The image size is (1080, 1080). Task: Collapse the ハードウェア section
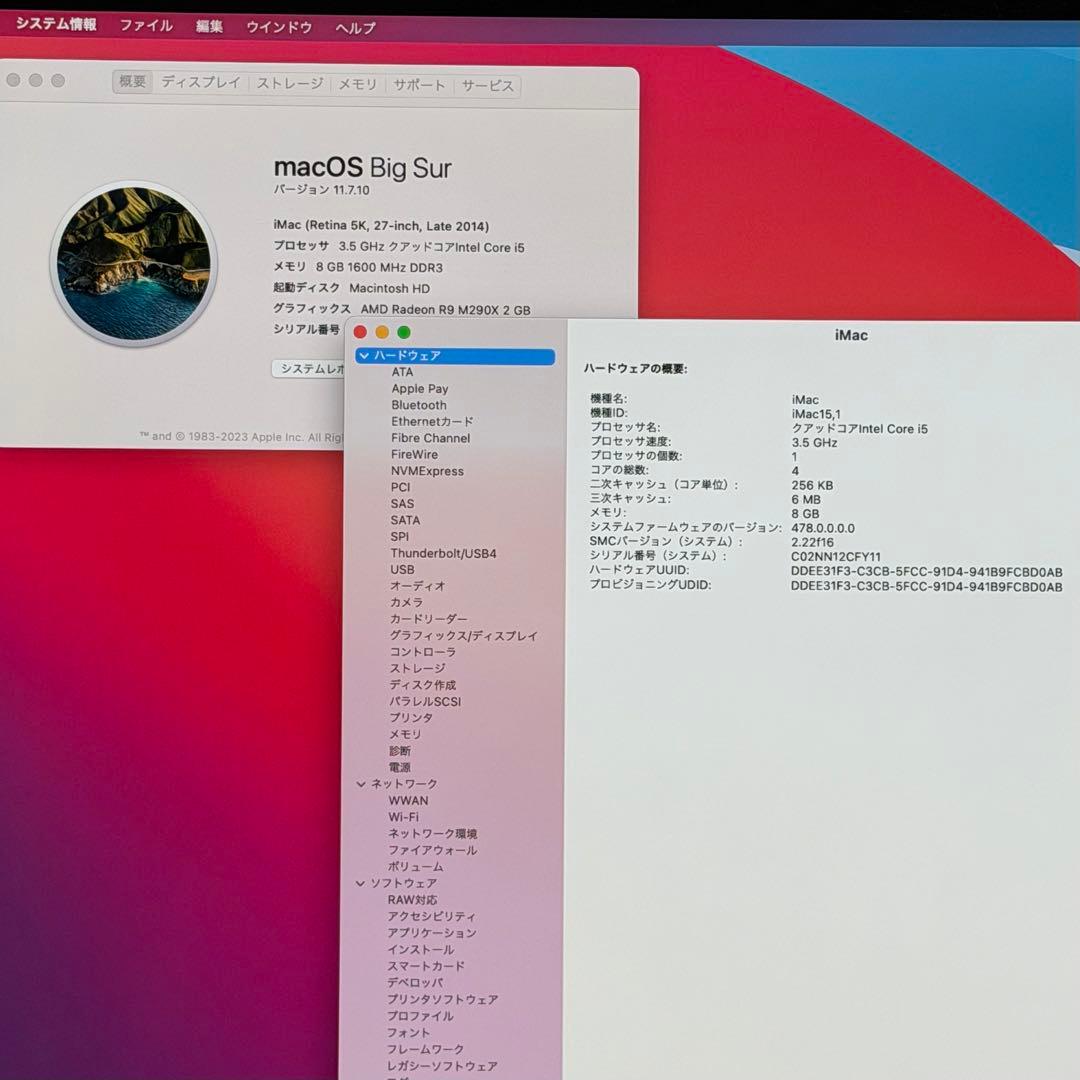tap(364, 356)
